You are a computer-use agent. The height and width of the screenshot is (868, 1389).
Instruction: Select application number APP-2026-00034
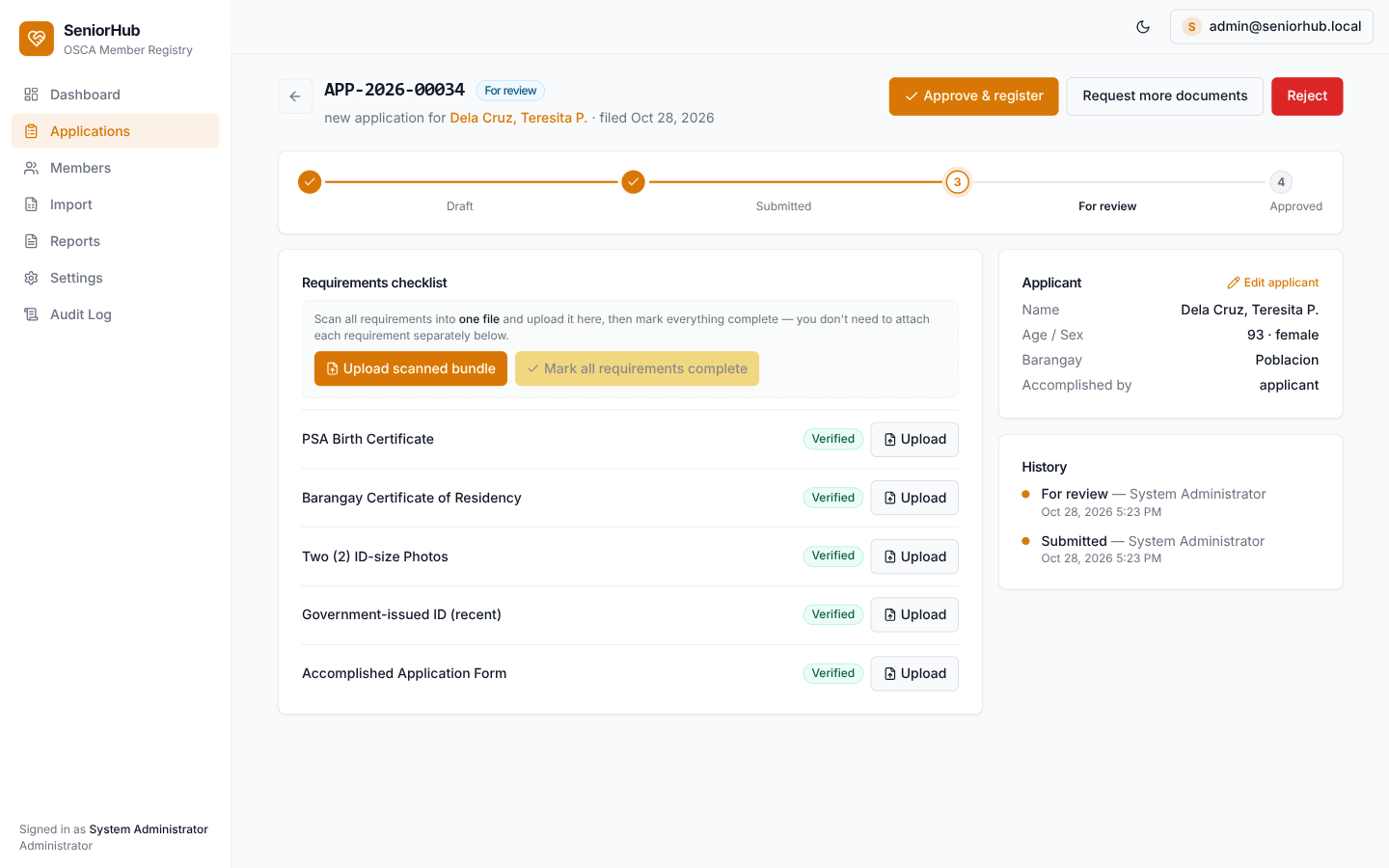[395, 90]
